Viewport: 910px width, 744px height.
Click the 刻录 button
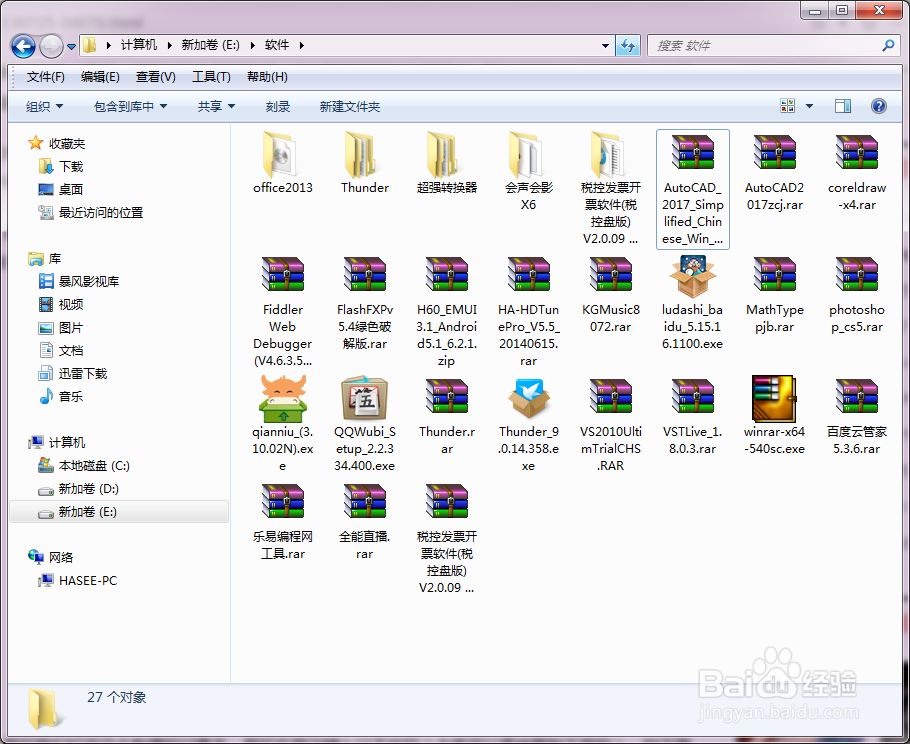[277, 106]
